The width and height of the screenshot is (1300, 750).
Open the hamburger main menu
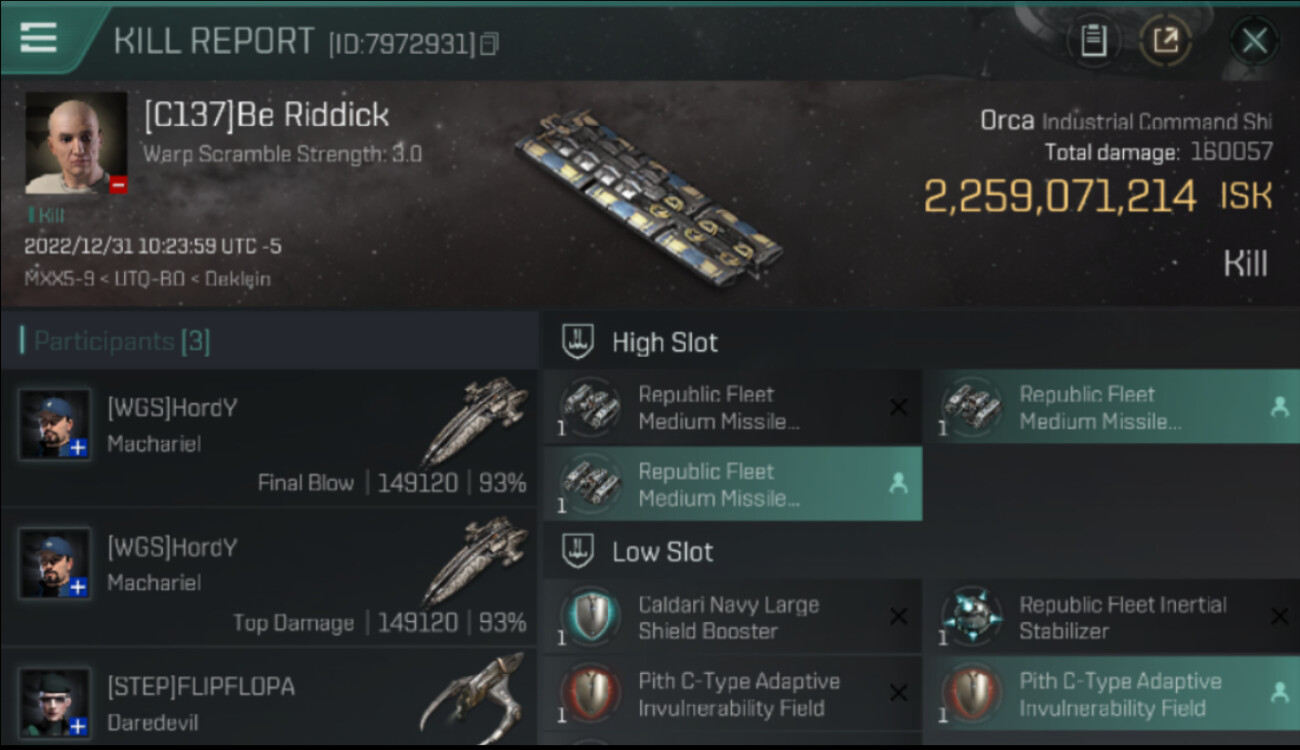(39, 37)
